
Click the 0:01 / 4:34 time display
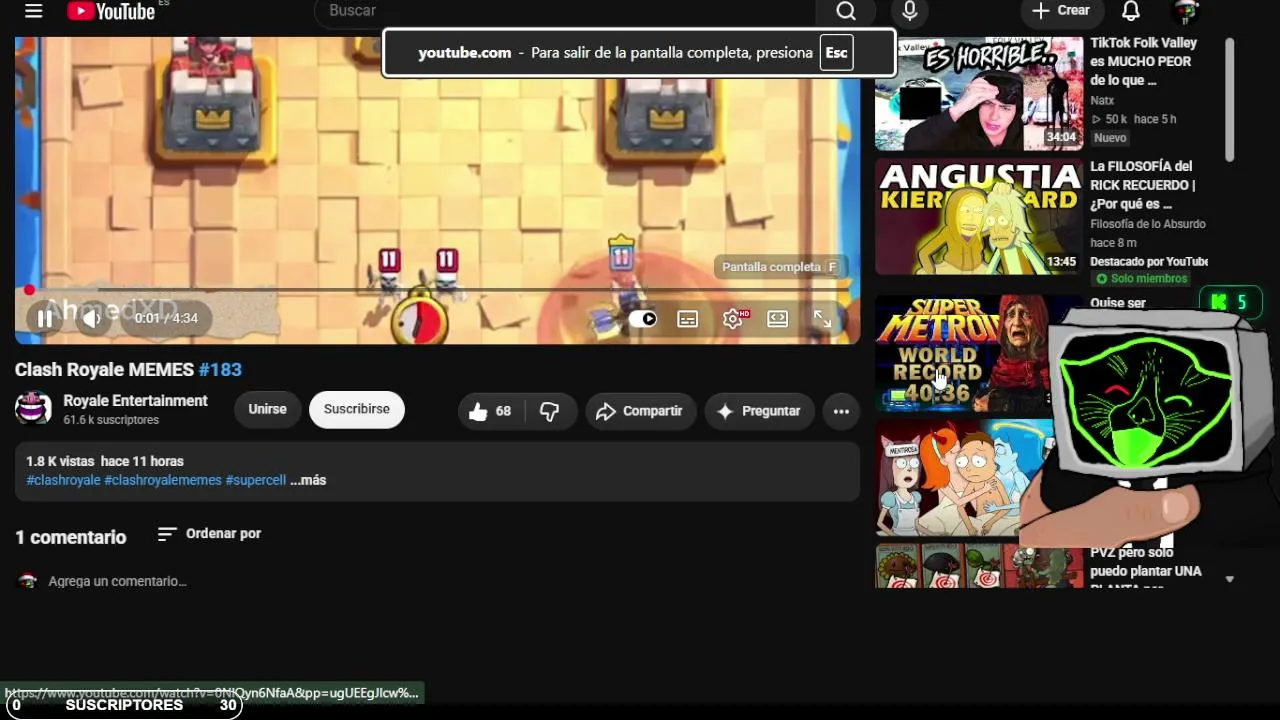(x=167, y=318)
